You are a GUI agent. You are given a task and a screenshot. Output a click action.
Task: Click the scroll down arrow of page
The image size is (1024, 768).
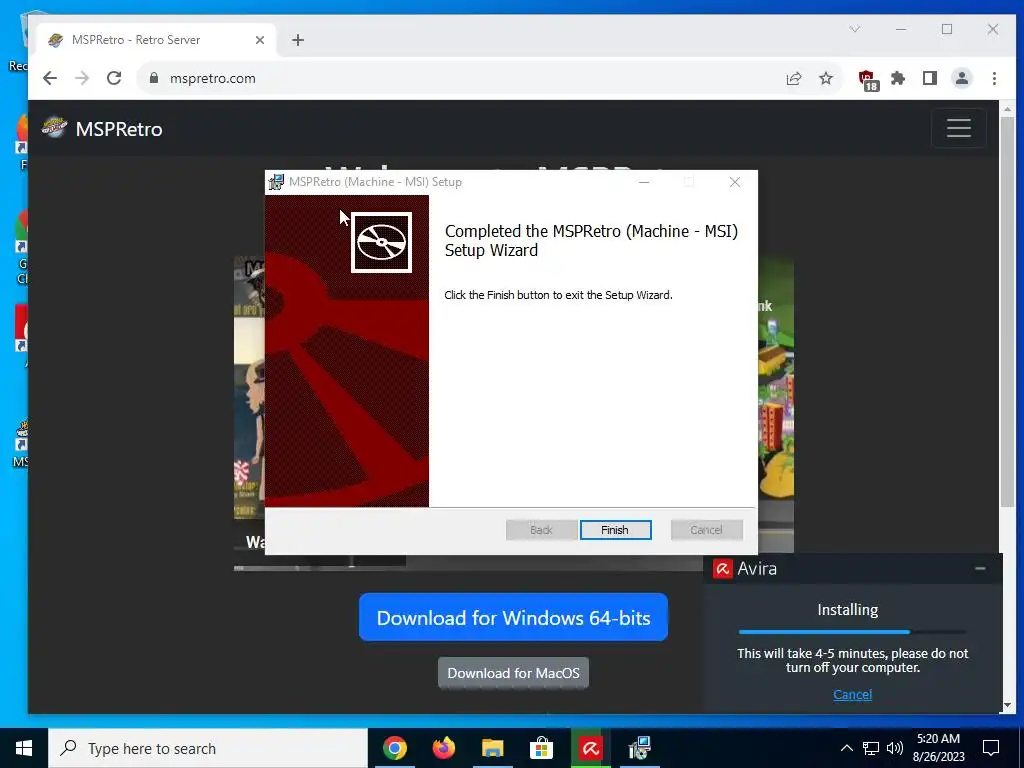click(1007, 706)
